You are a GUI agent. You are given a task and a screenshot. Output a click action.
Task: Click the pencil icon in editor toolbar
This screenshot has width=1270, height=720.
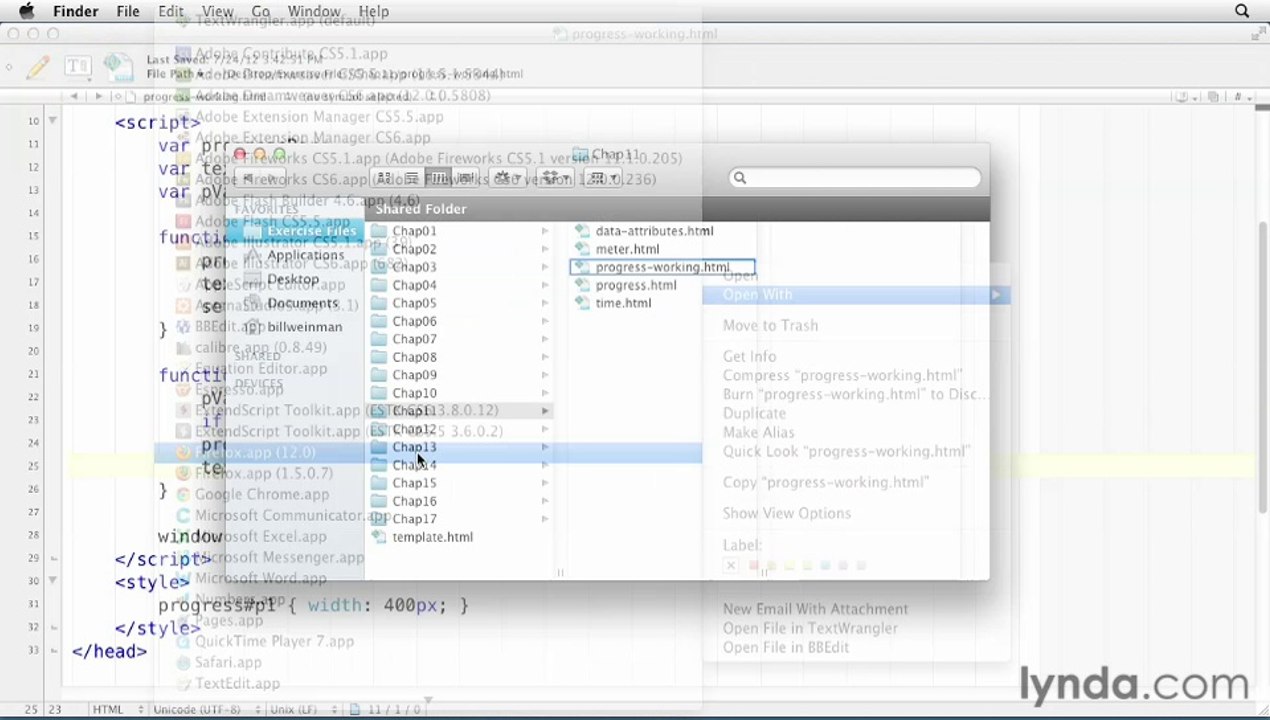[x=38, y=68]
